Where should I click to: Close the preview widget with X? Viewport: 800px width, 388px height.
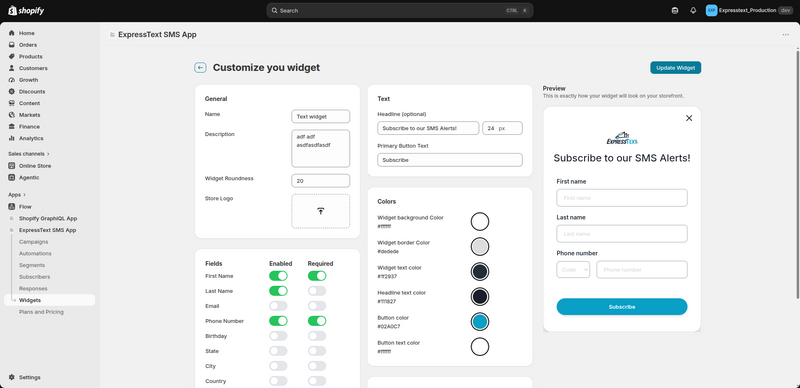689,118
